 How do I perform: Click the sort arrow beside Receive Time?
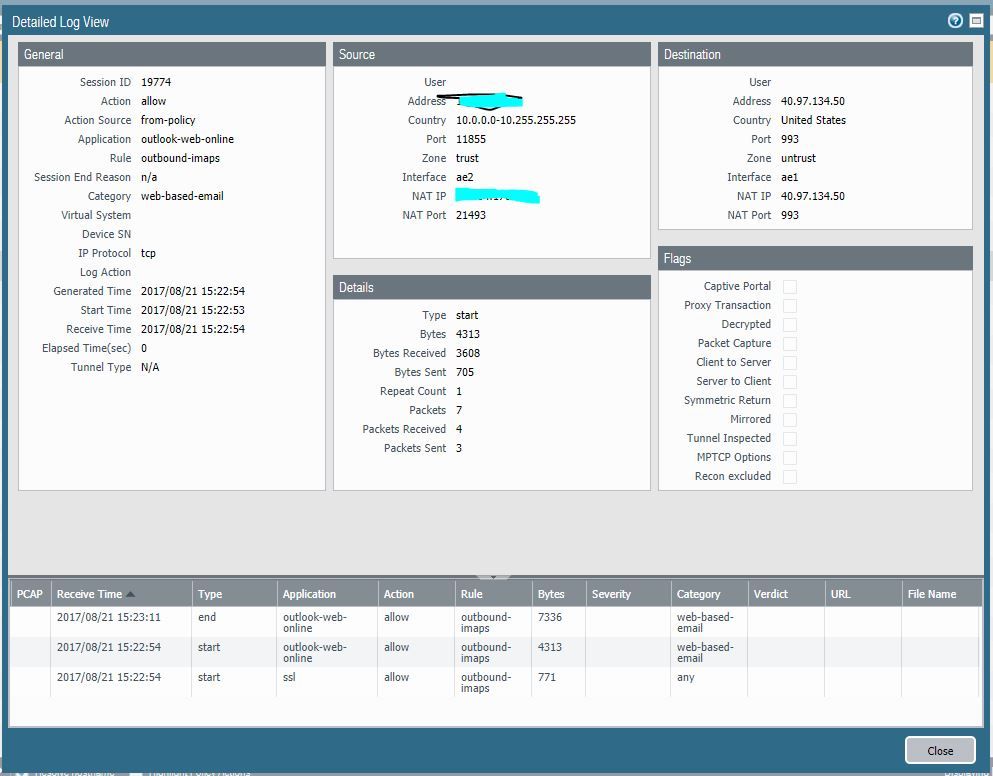tap(130, 594)
